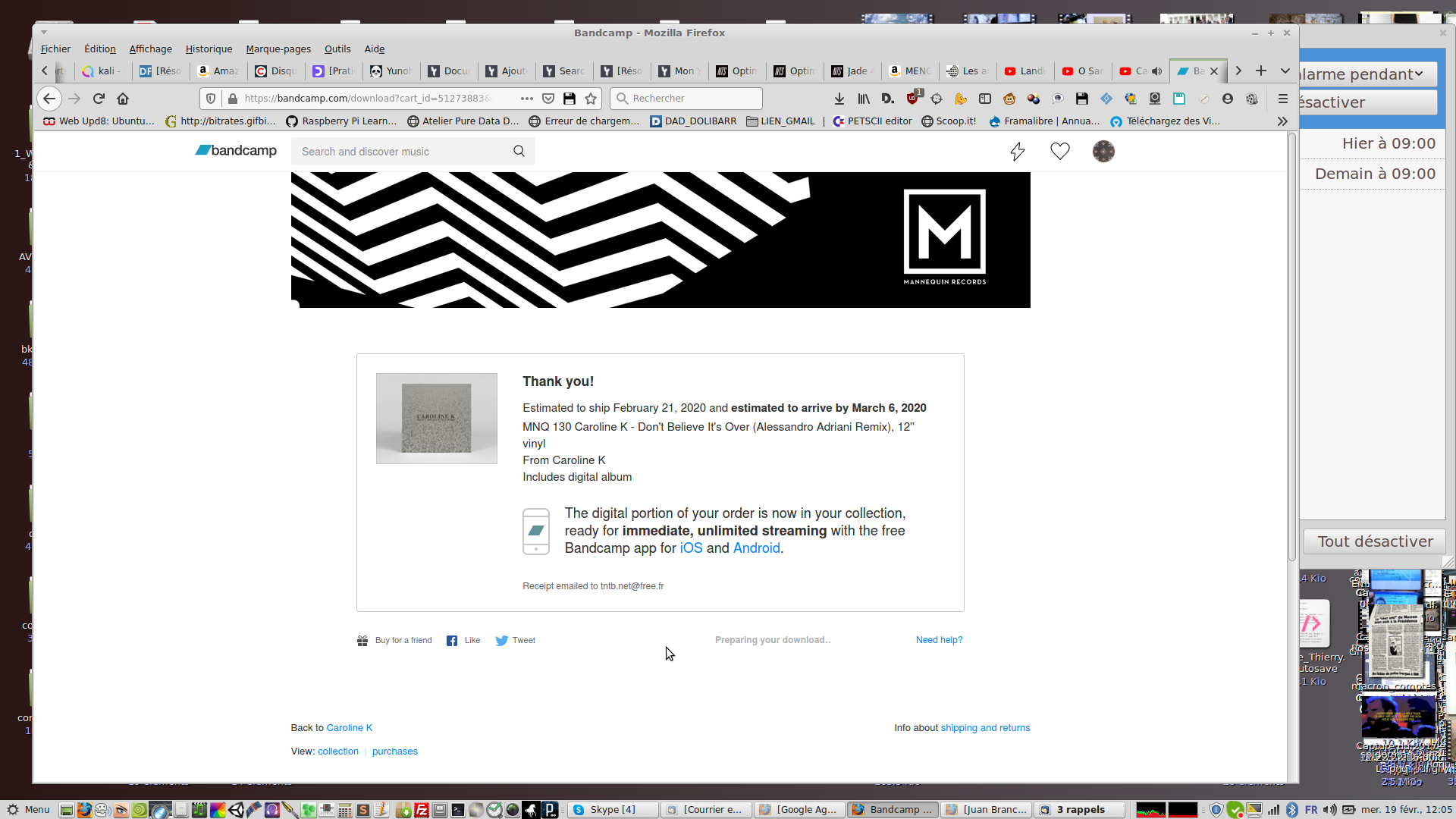Click the shipping and returns link

click(985, 728)
